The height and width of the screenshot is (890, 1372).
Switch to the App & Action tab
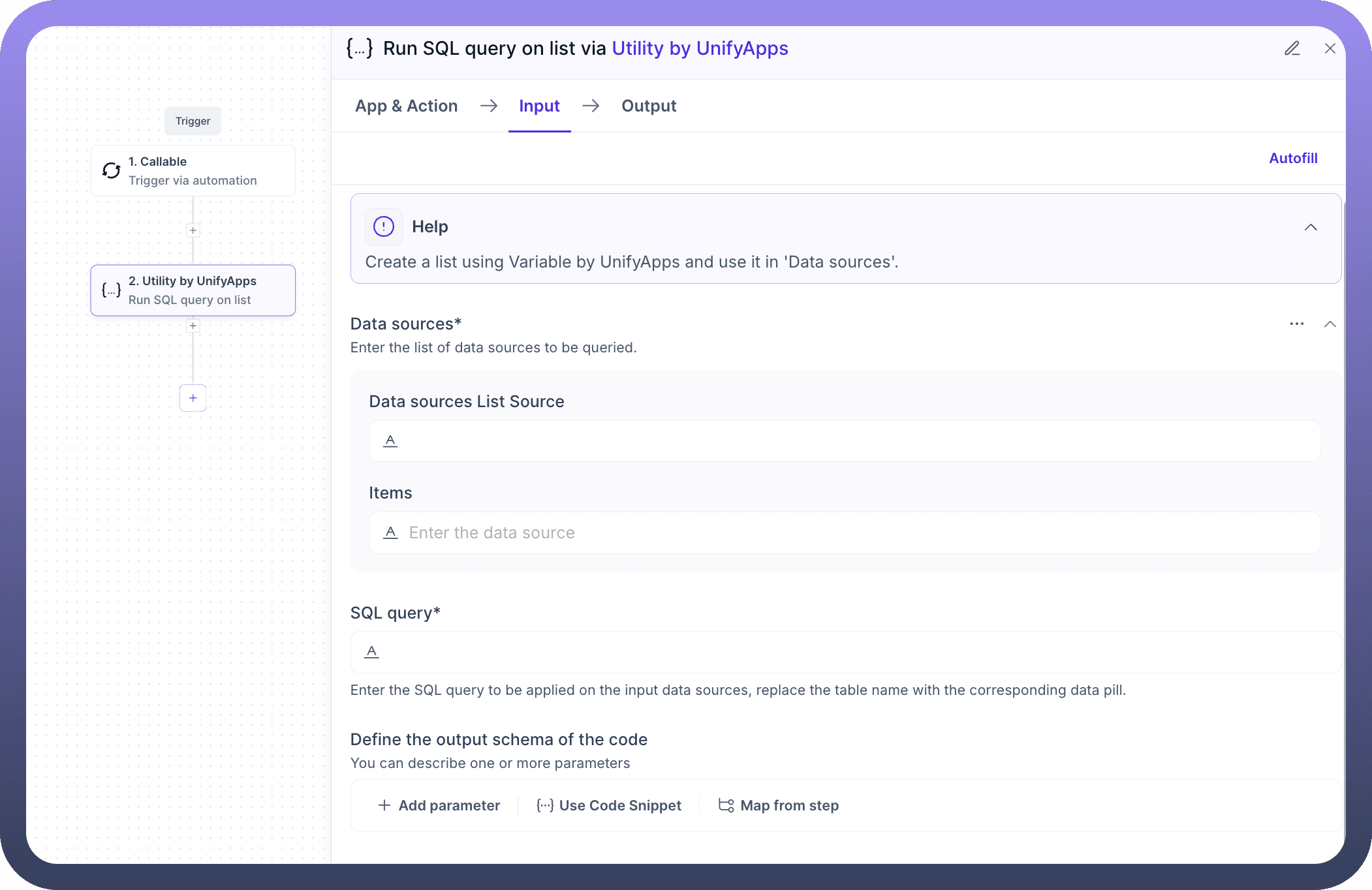click(406, 106)
